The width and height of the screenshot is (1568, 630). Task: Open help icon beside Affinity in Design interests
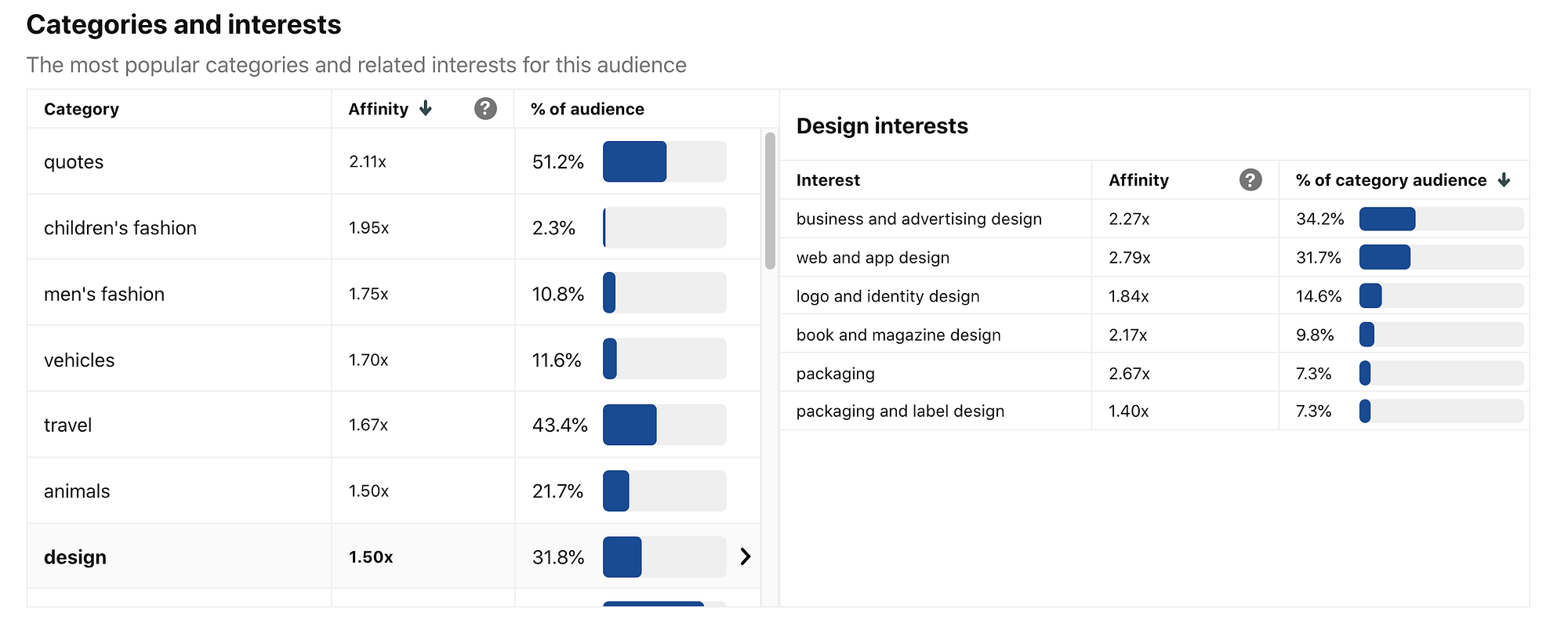pos(1250,180)
